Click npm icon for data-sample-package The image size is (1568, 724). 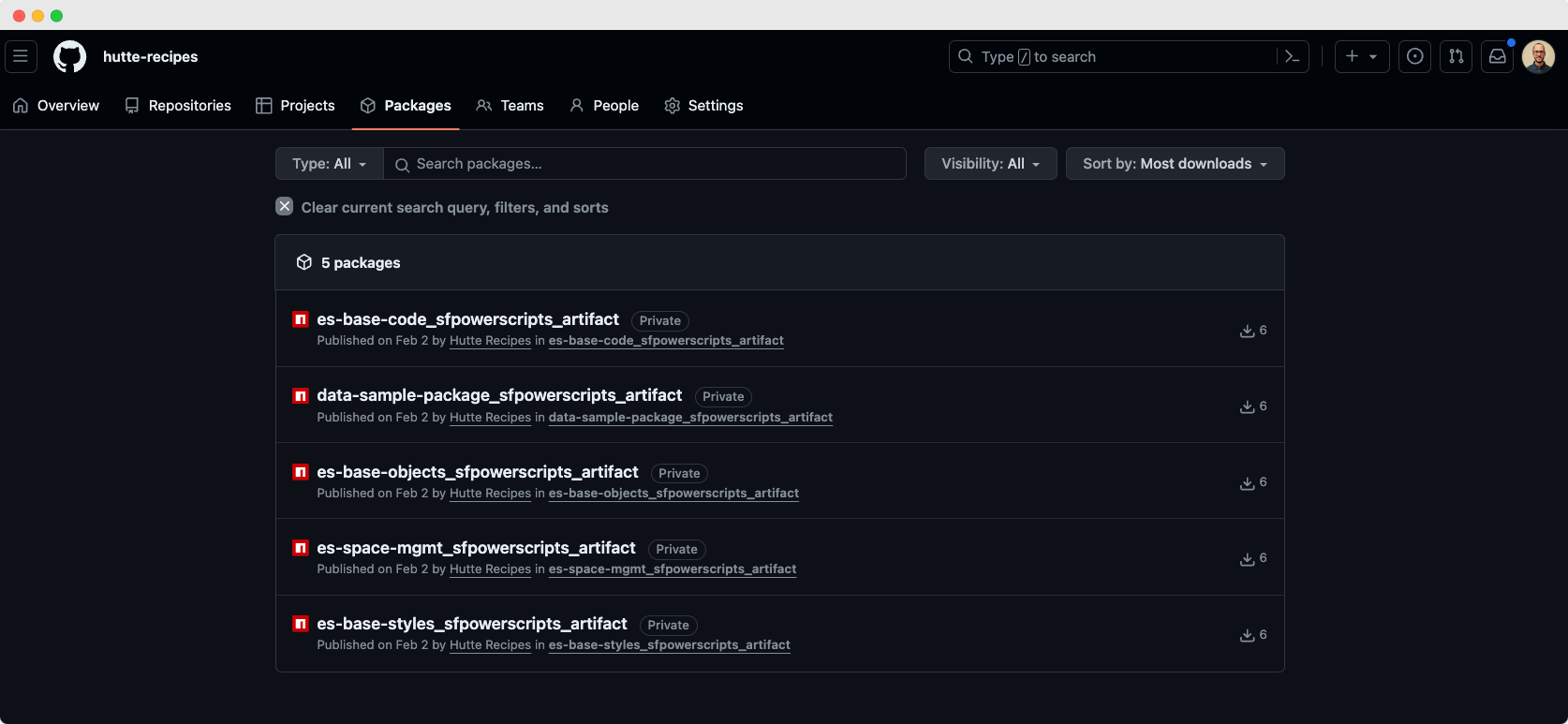click(301, 395)
